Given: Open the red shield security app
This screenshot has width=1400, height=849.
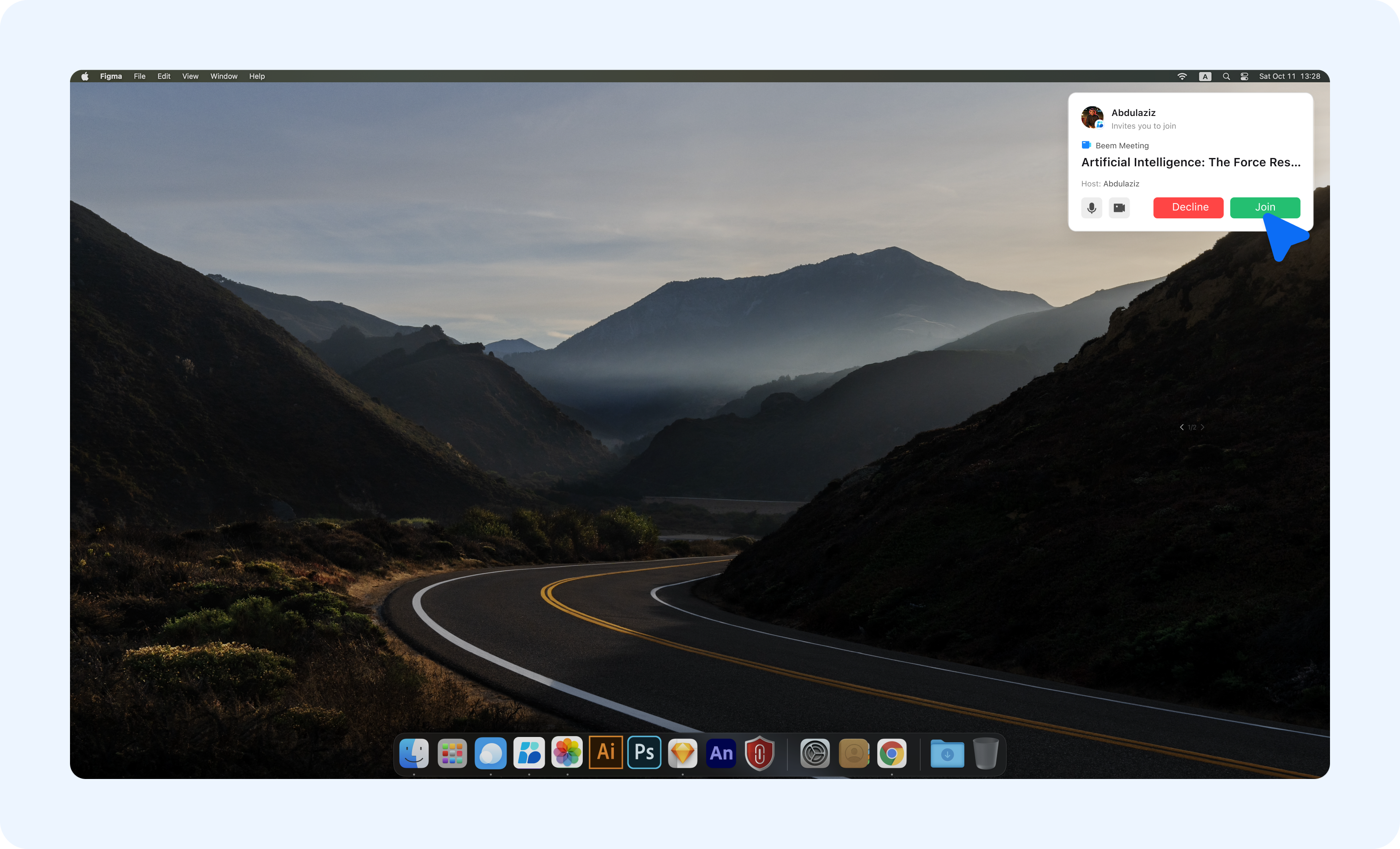Looking at the screenshot, I should tap(759, 753).
